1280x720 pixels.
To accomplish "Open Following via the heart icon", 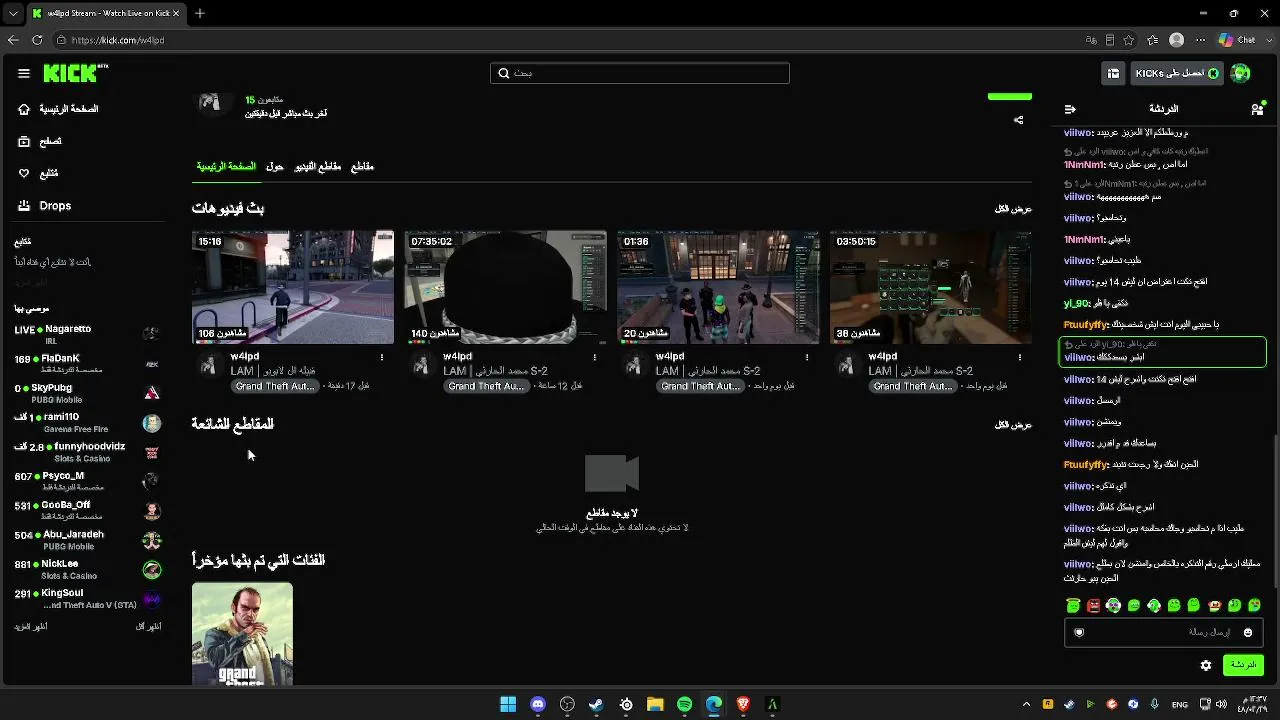I will (x=24, y=173).
